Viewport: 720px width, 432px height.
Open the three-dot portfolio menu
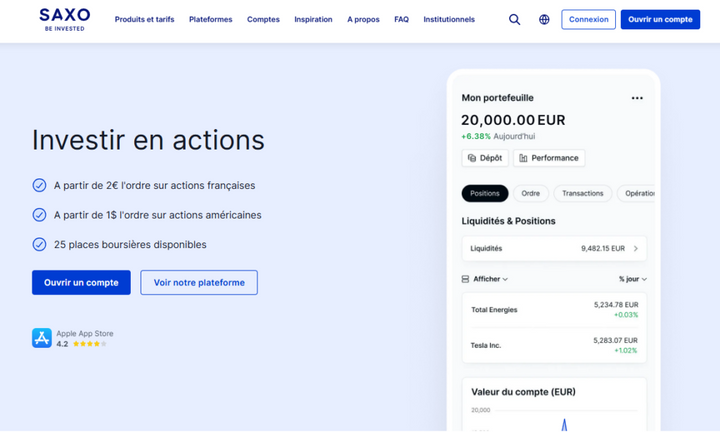[x=637, y=98]
